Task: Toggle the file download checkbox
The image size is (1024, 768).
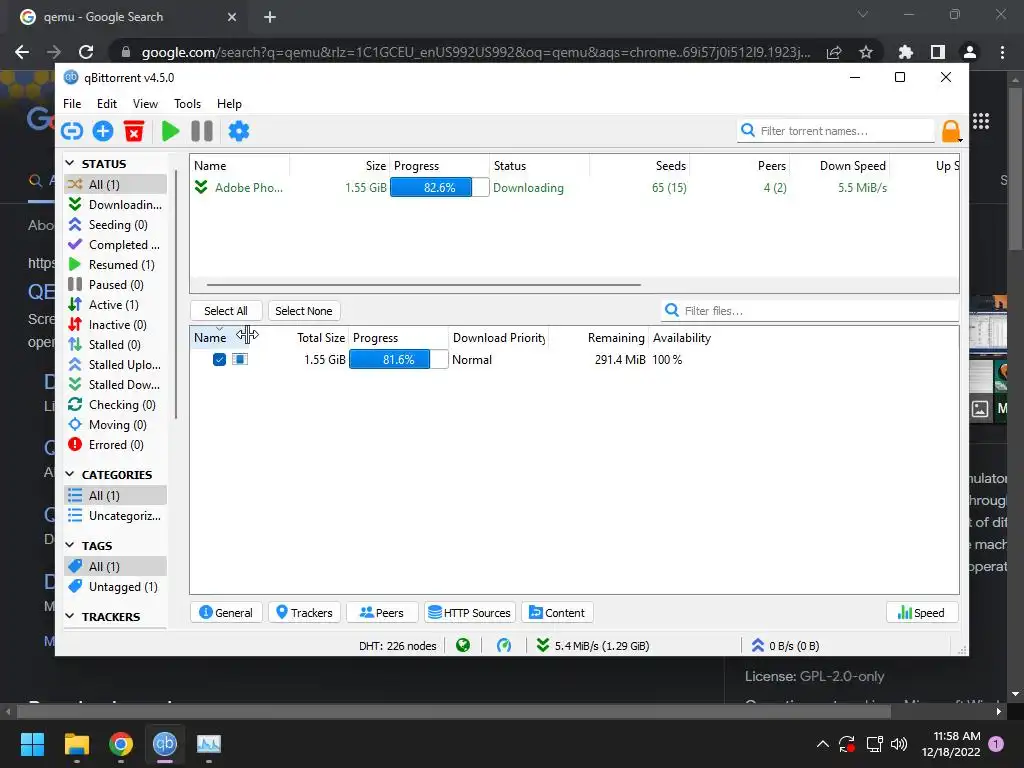Action: 219,360
